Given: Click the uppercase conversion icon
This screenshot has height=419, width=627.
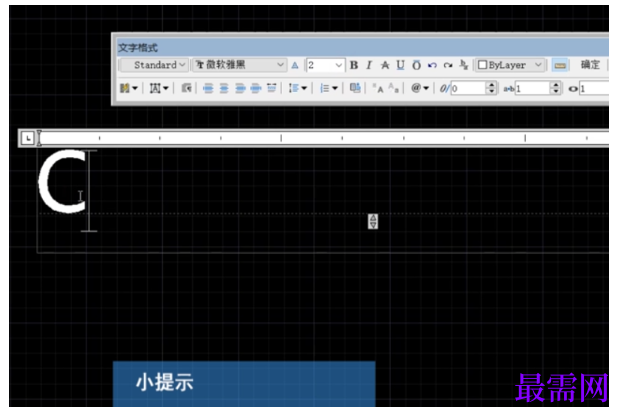Looking at the screenshot, I should pos(378,88).
